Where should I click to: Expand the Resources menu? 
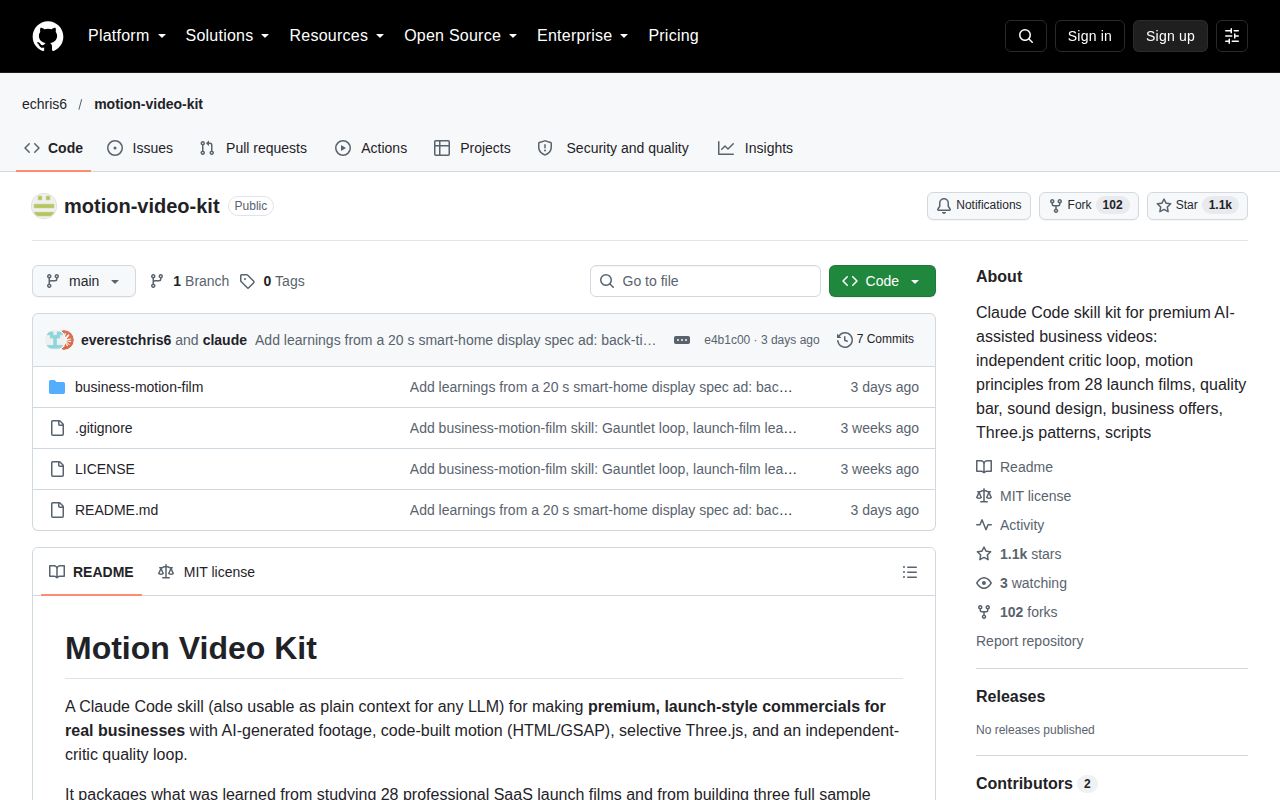coord(337,36)
